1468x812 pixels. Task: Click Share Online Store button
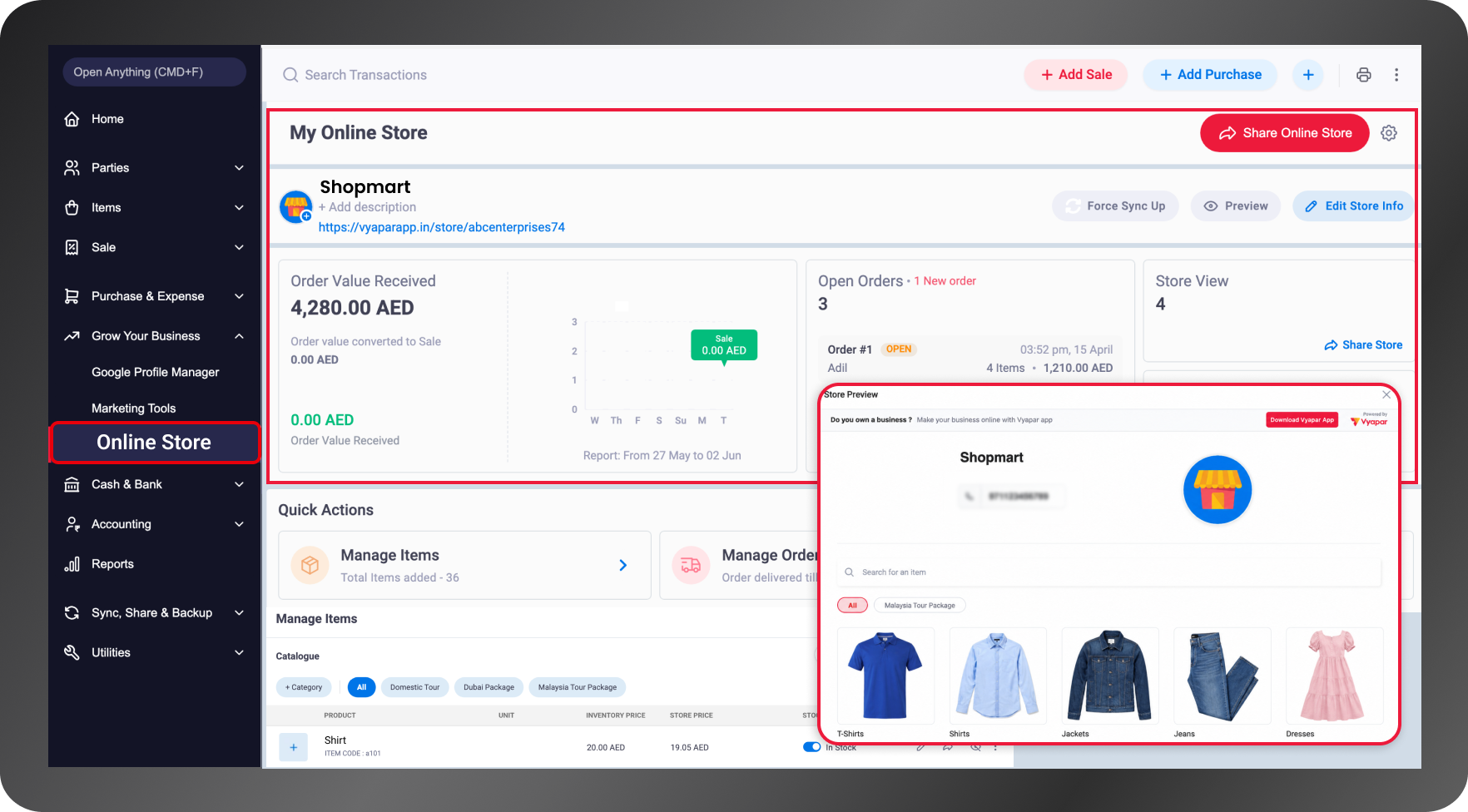click(1285, 133)
